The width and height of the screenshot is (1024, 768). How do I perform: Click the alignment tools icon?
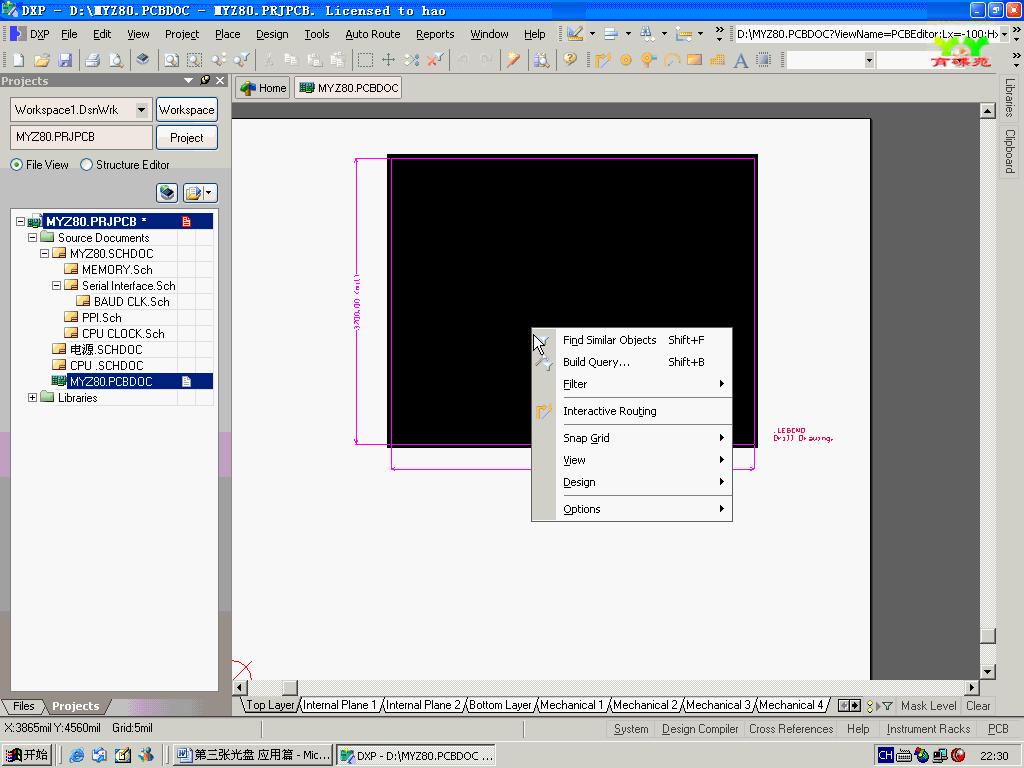tap(611, 33)
